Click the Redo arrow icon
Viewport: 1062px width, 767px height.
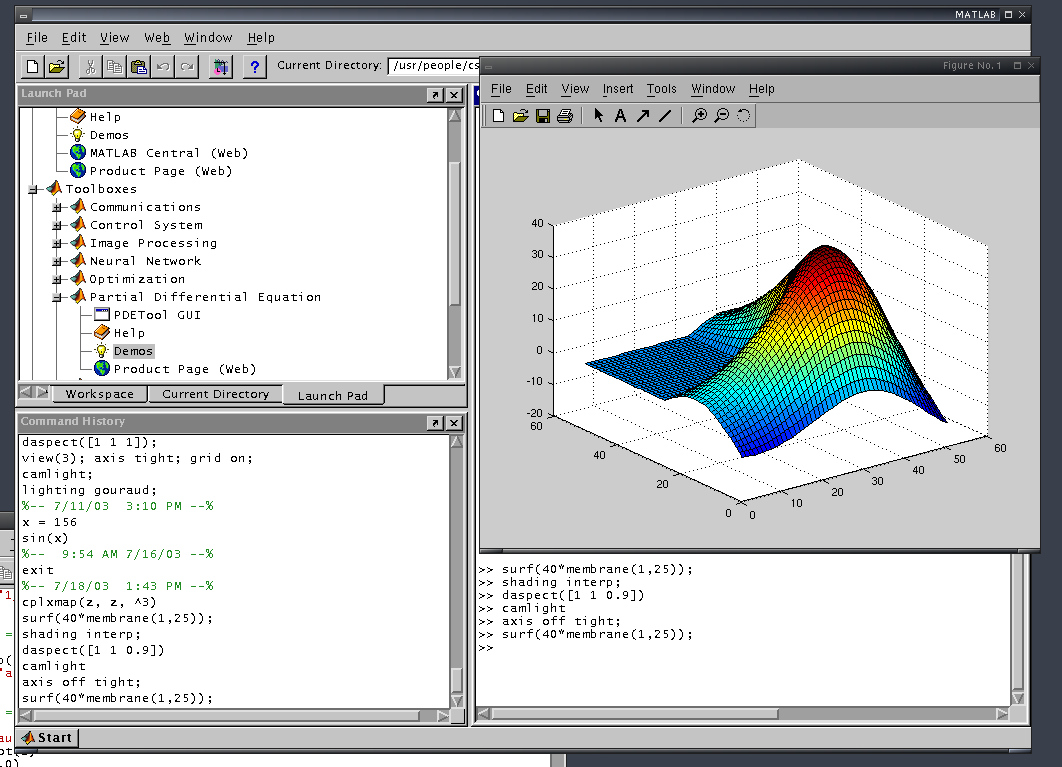pos(188,66)
